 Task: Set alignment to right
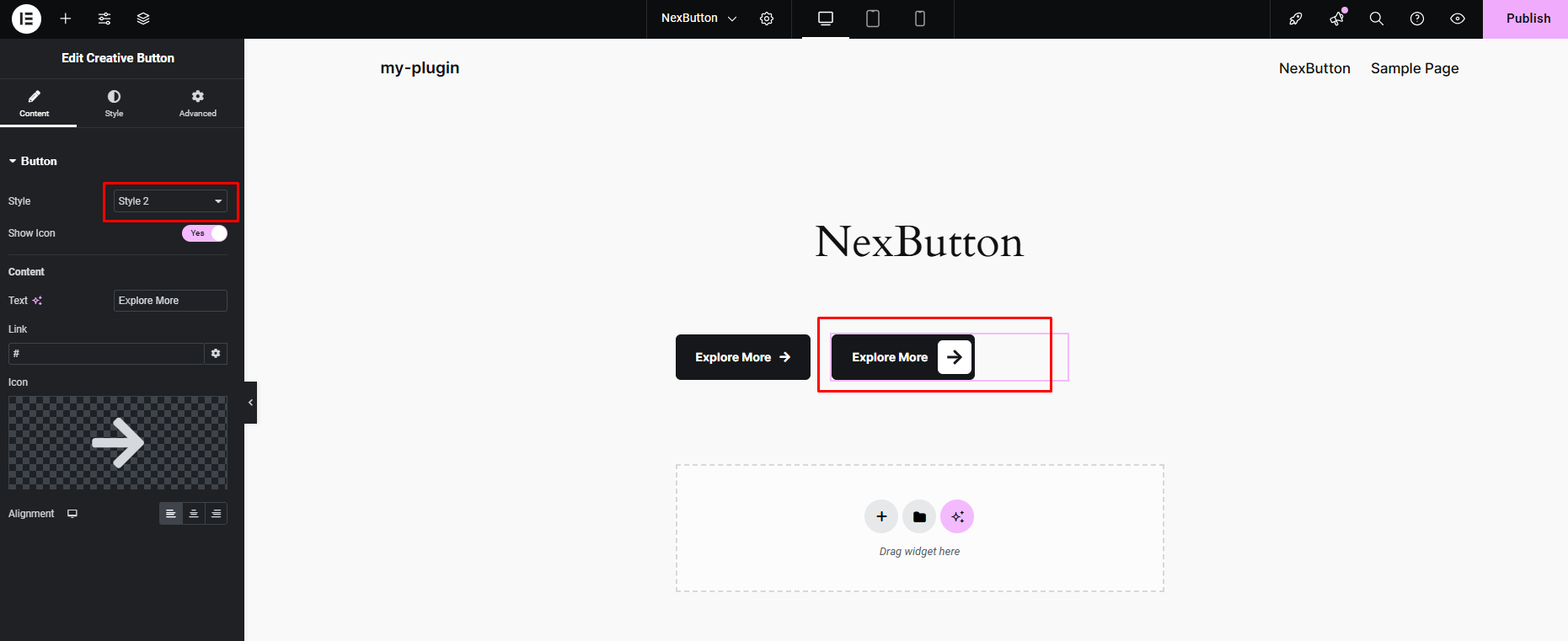217,514
